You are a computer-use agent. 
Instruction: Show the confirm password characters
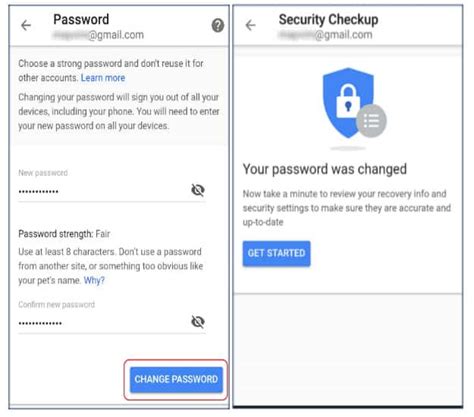pos(198,322)
